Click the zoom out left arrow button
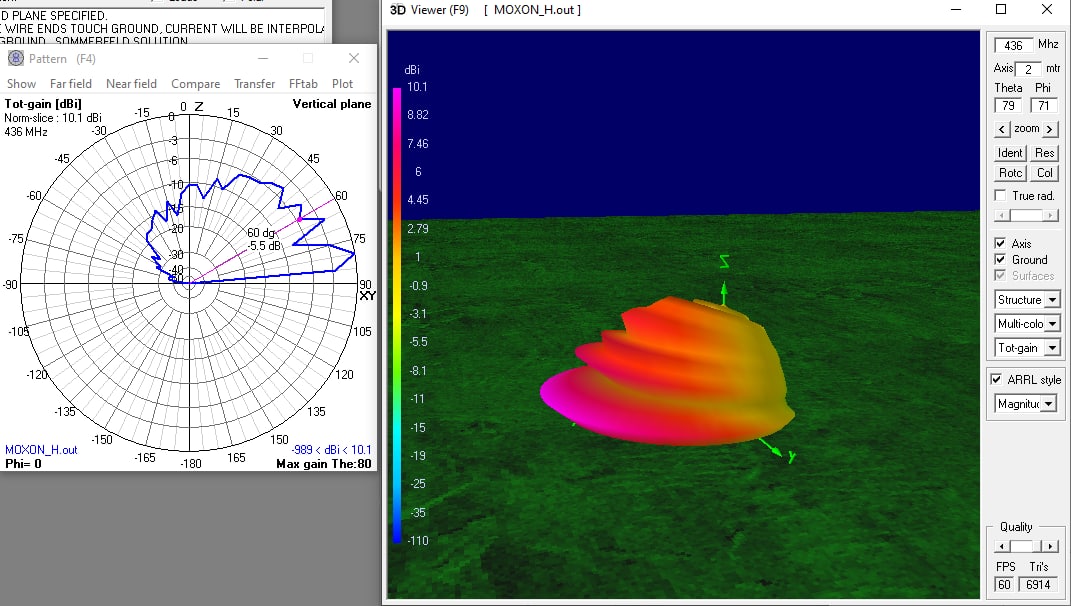Viewport: 1071px width, 606px height. pos(1001,129)
